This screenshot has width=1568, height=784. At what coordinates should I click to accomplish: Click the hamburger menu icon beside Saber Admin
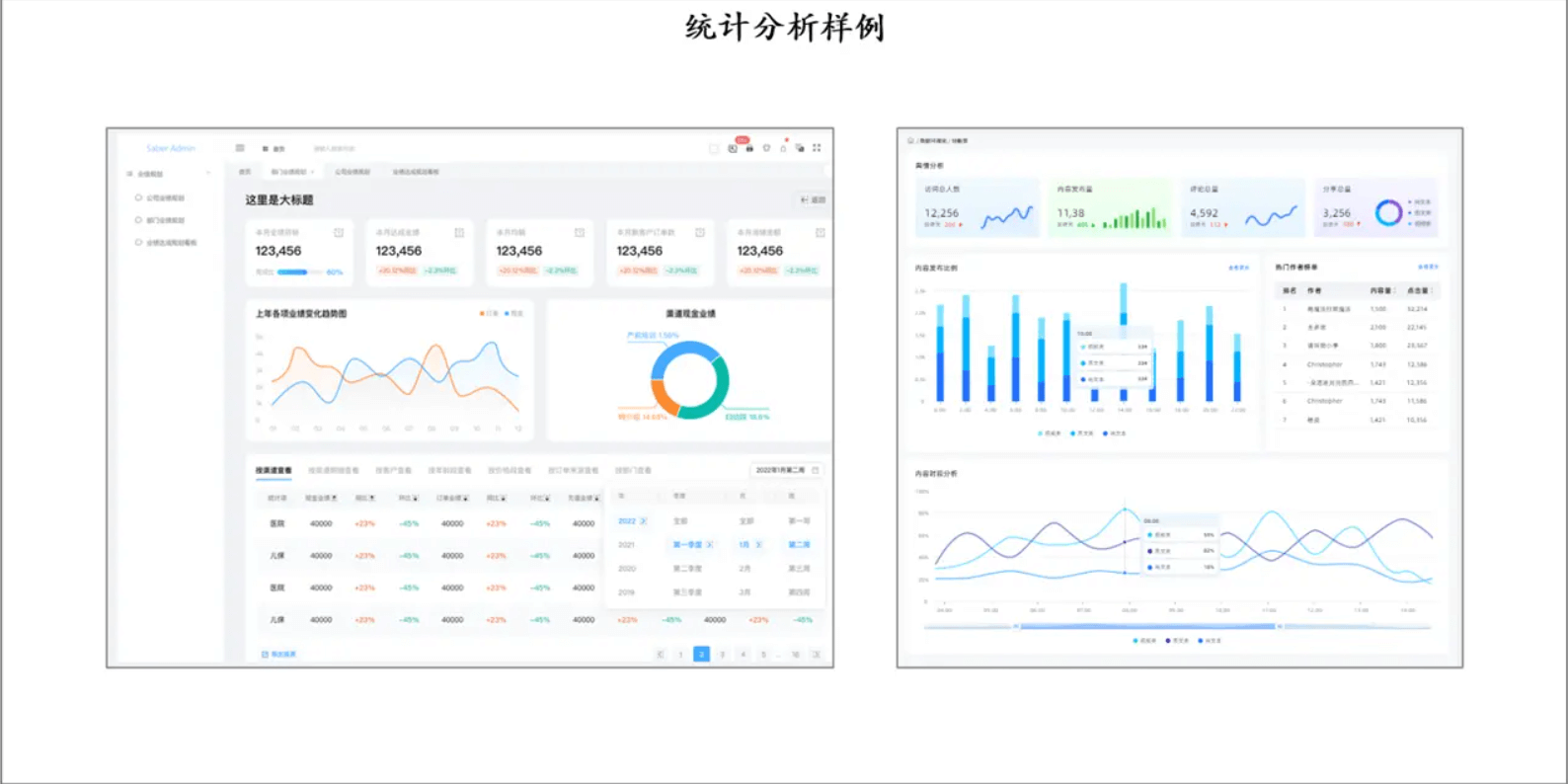[240, 148]
